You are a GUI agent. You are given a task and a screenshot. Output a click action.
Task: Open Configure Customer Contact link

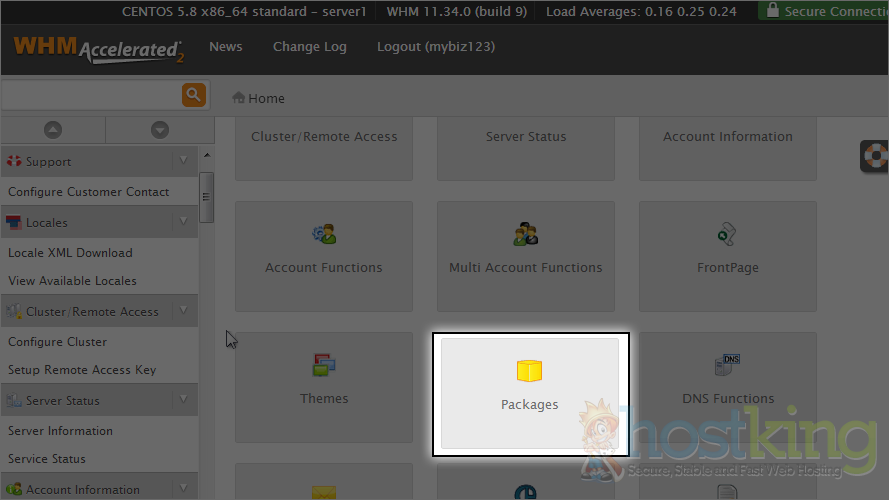89,192
